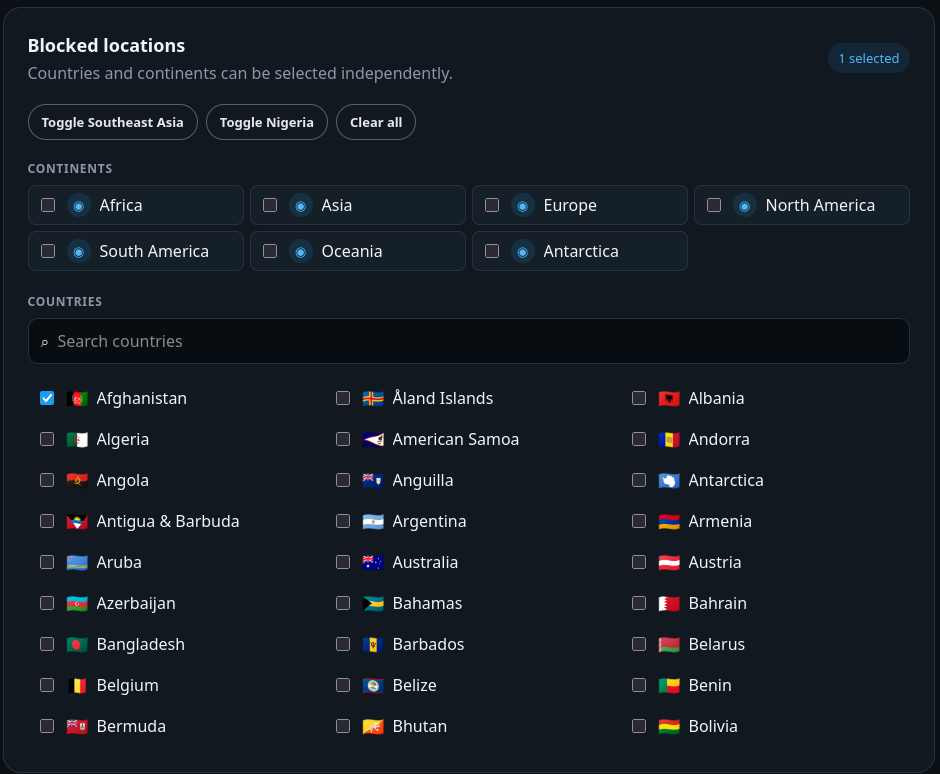Click the Algeria country label
This screenshot has height=774, width=940.
coord(123,439)
